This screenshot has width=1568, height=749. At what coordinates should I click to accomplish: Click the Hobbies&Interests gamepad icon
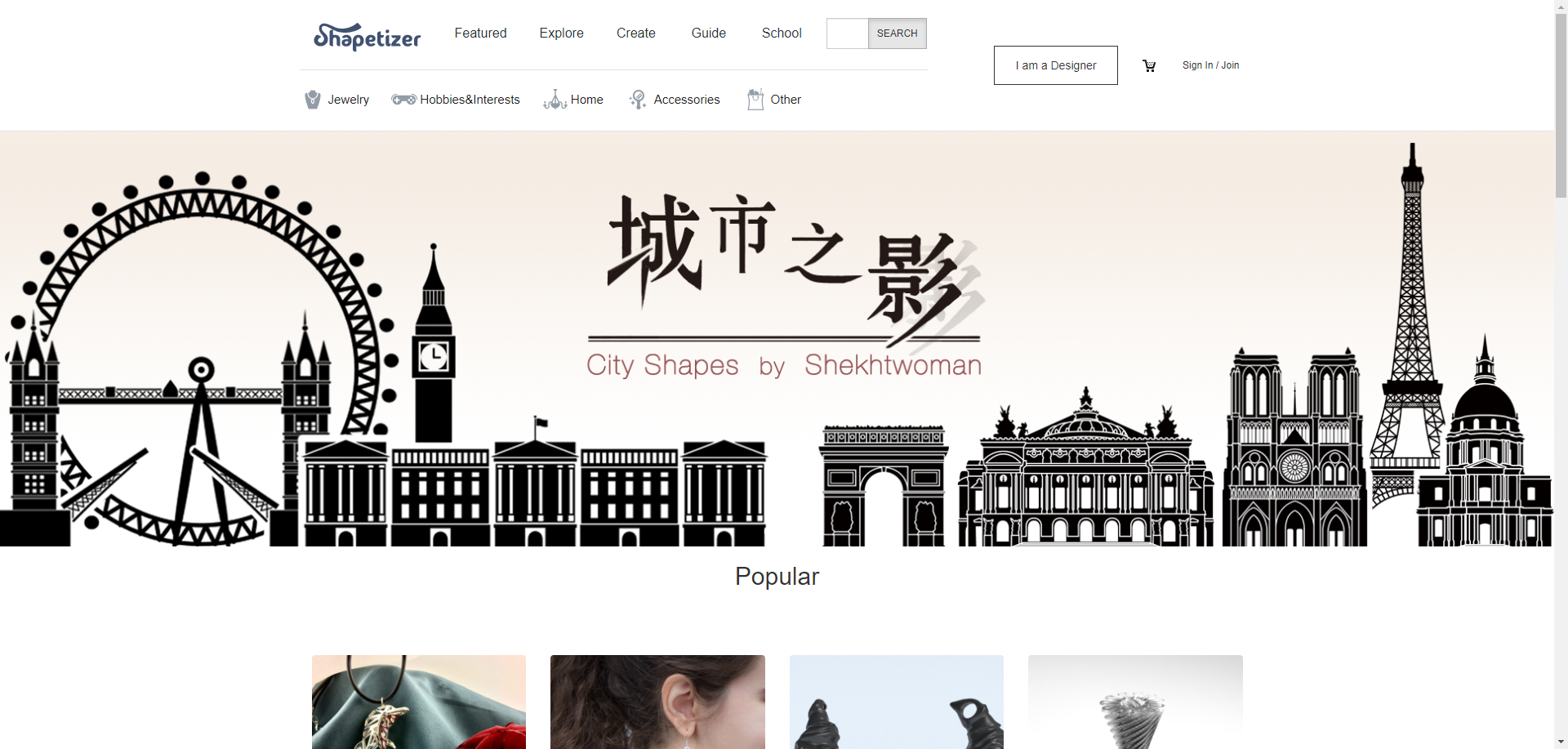403,100
